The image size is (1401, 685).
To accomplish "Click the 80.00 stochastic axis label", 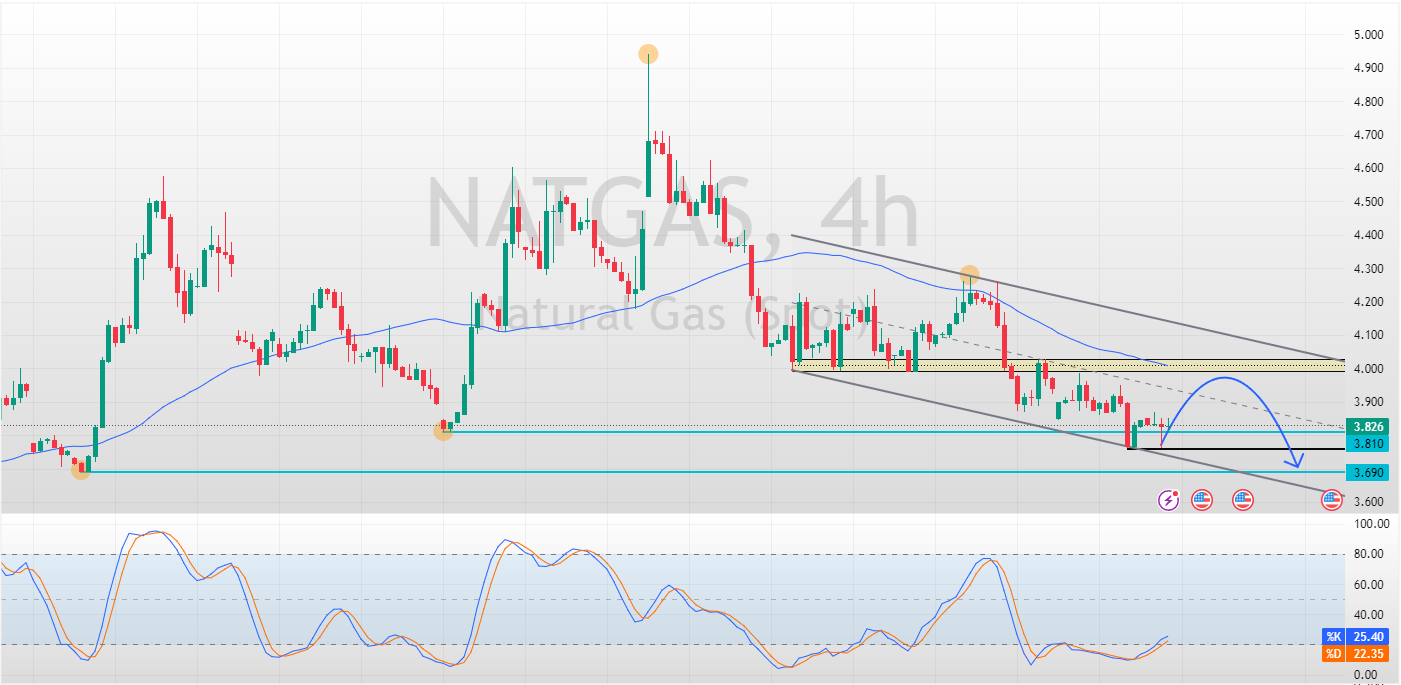I will (x=1371, y=554).
